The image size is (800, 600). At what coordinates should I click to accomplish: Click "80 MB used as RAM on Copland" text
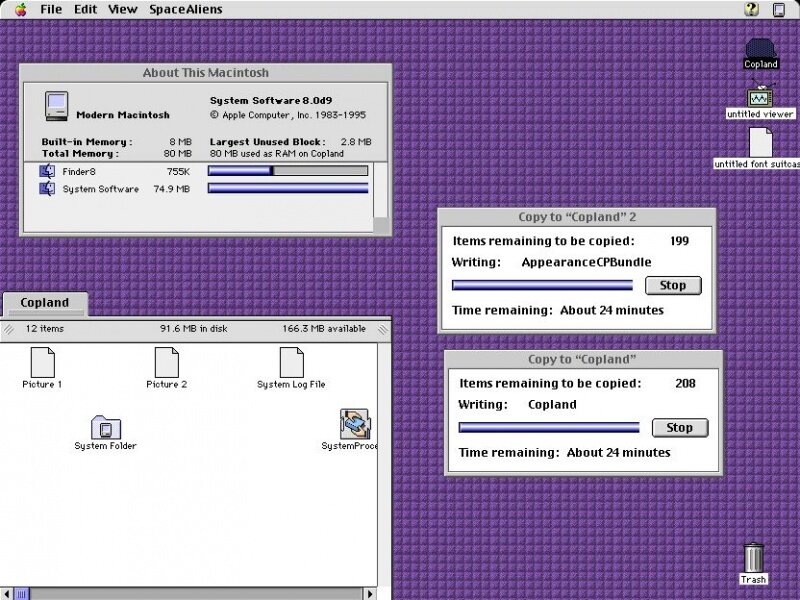coord(277,154)
